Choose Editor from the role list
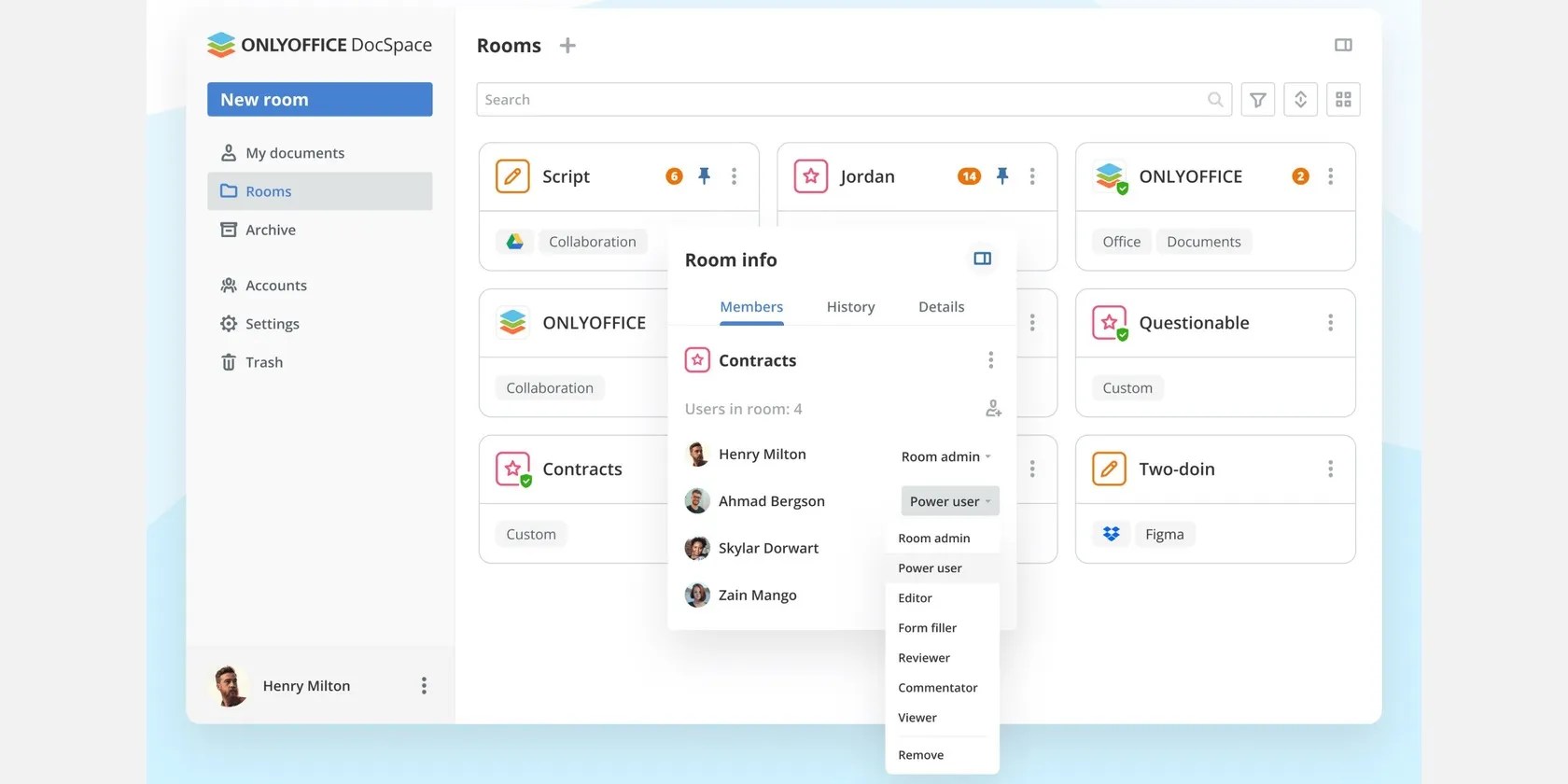 [x=942, y=598]
